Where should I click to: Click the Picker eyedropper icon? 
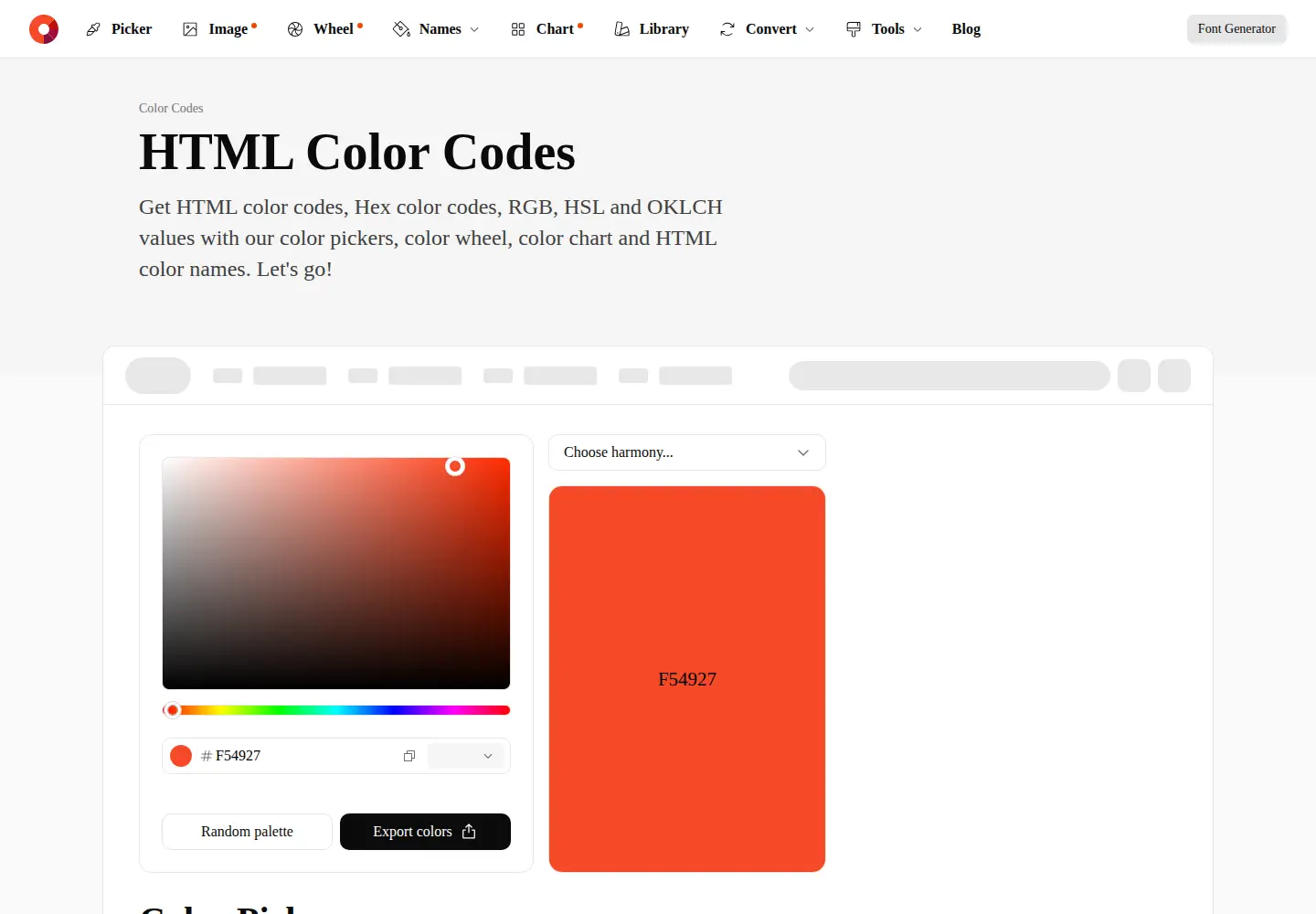tap(93, 29)
